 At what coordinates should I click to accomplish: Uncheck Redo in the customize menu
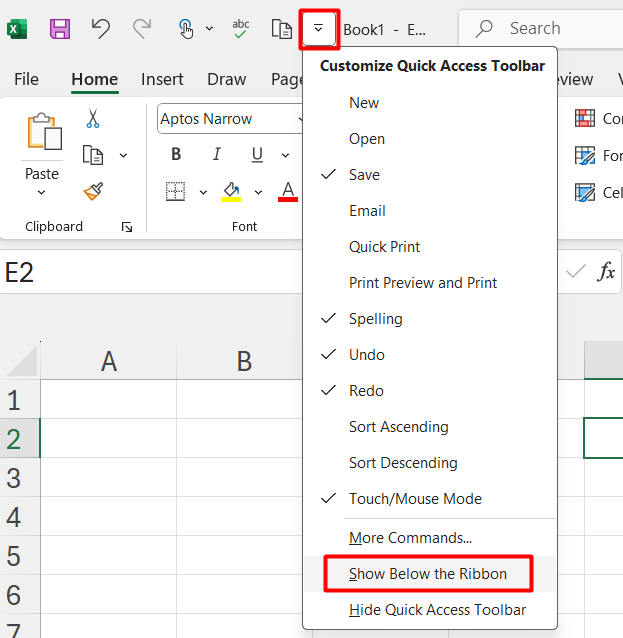[430, 391]
